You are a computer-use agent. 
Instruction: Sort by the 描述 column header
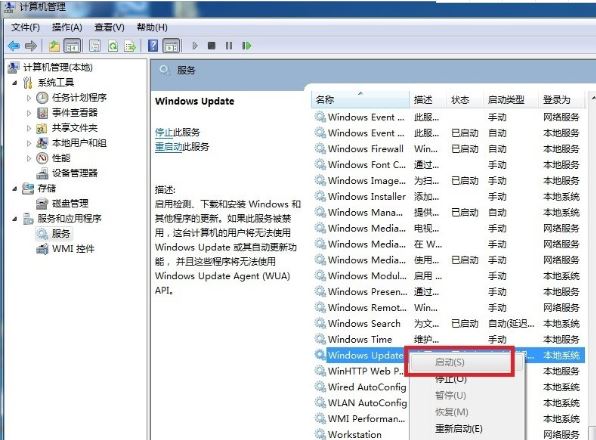pyautogui.click(x=428, y=100)
